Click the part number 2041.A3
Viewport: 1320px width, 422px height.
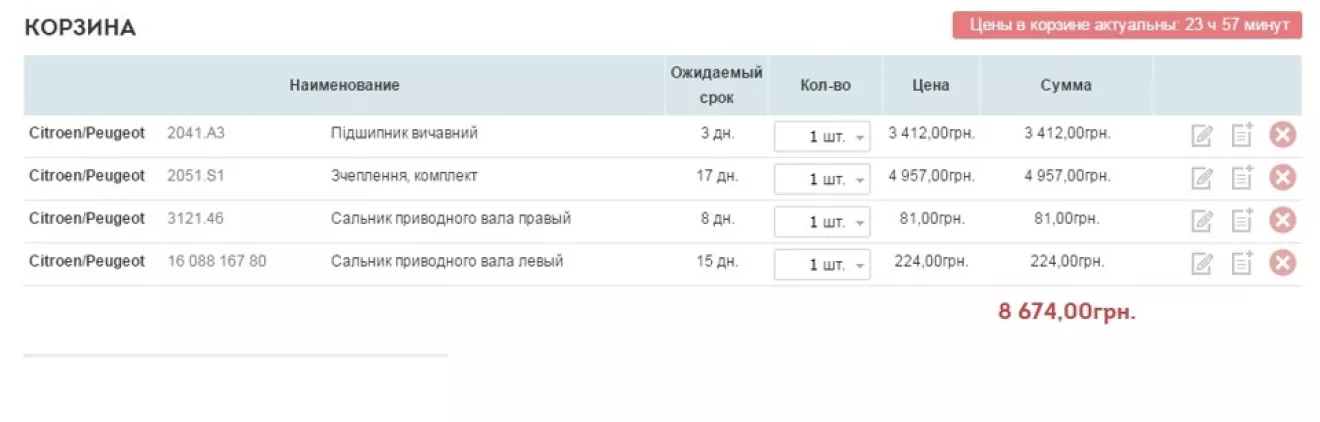[x=195, y=133]
